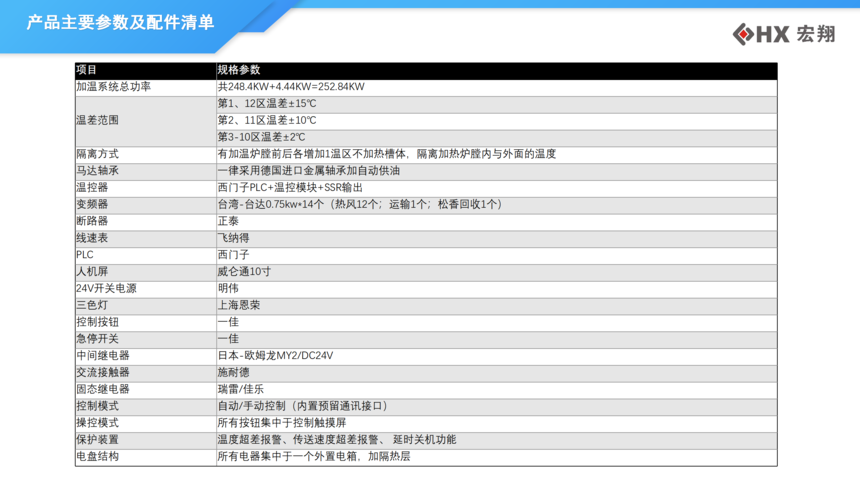Viewport: 860px width, 484px height.
Task: Click the slide title 产品主要参数及配件清单
Action: click(x=120, y=22)
